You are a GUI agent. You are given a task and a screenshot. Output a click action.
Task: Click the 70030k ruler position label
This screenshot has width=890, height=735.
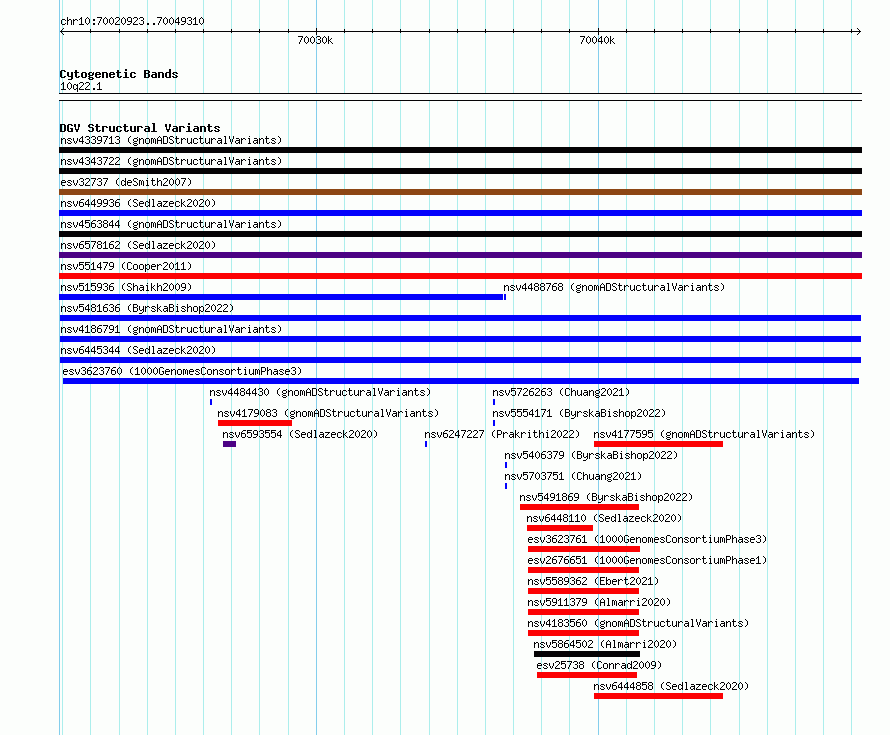(x=315, y=40)
